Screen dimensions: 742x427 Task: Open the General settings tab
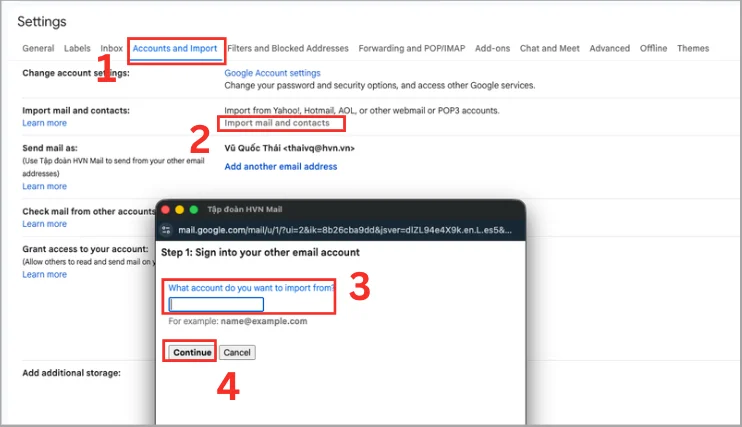click(38, 48)
